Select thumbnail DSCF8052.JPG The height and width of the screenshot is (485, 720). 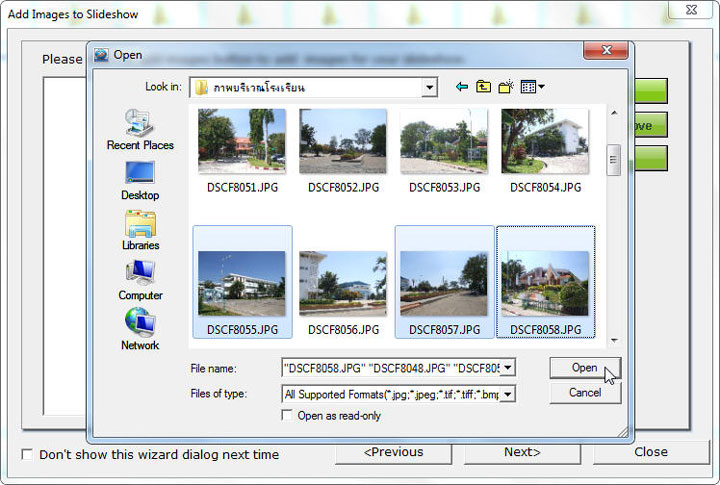coord(343,141)
